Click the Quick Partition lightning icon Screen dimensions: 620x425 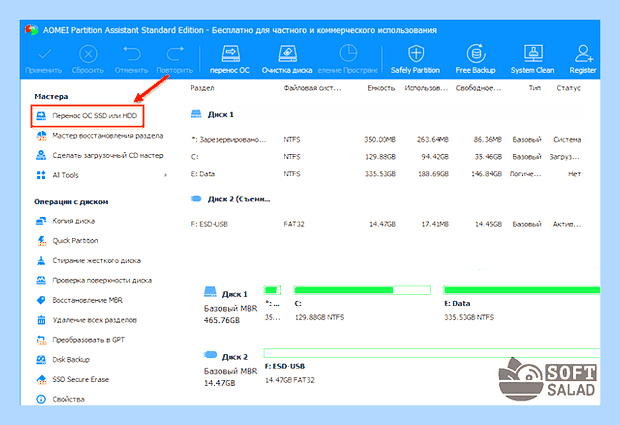(x=41, y=241)
